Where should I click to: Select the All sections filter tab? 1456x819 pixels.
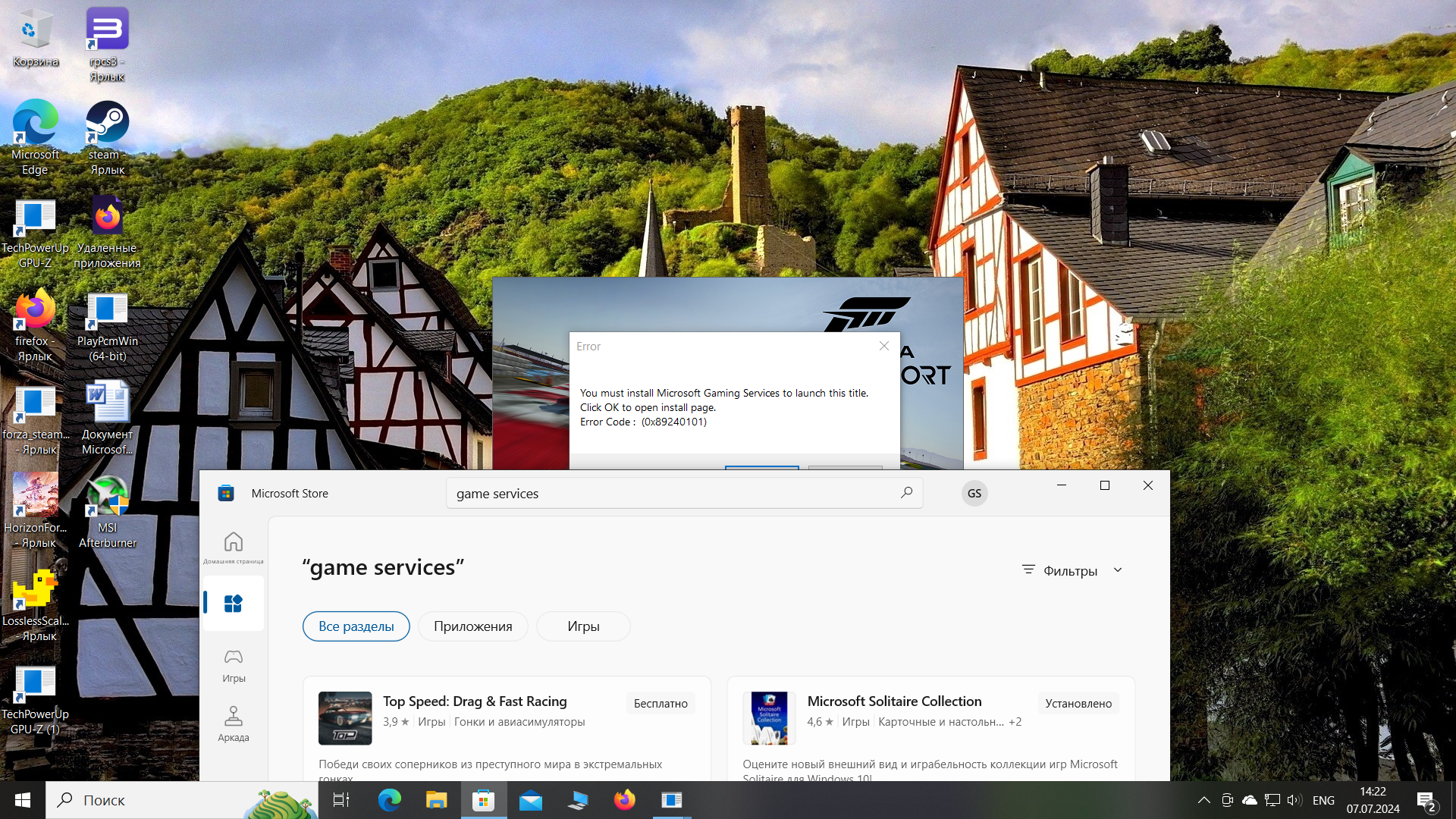(356, 626)
